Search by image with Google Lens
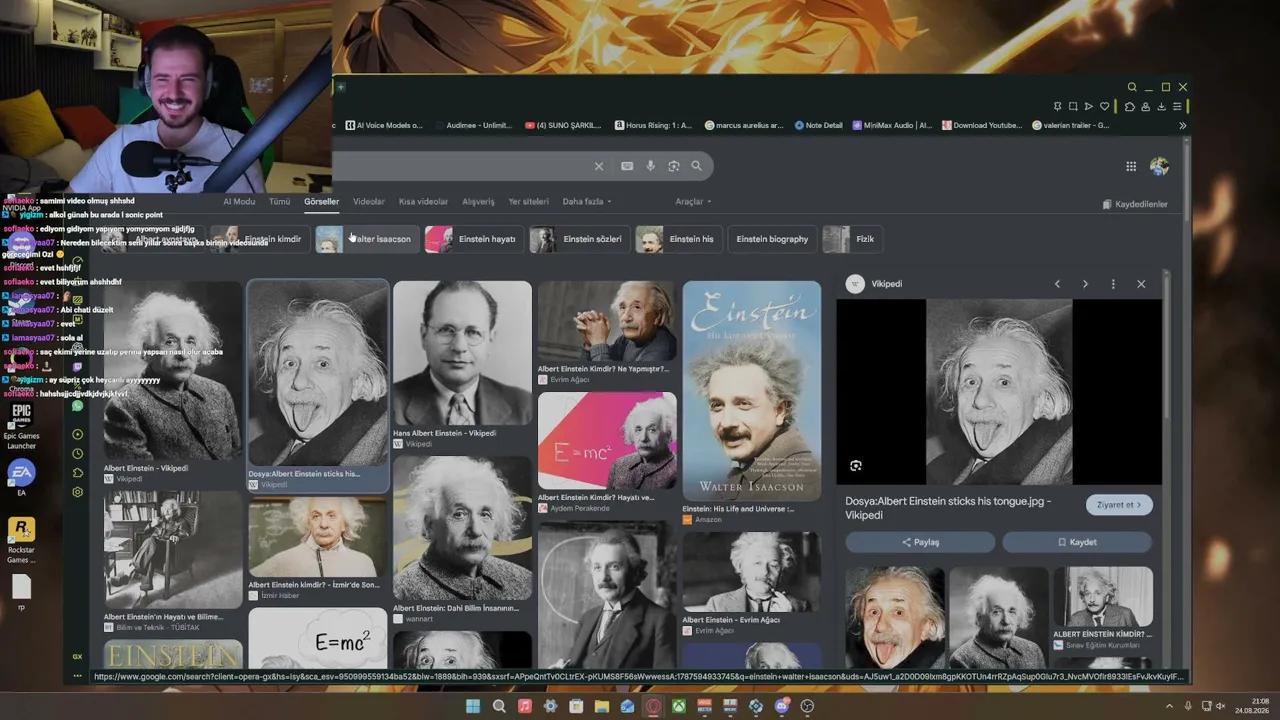 pyautogui.click(x=674, y=166)
